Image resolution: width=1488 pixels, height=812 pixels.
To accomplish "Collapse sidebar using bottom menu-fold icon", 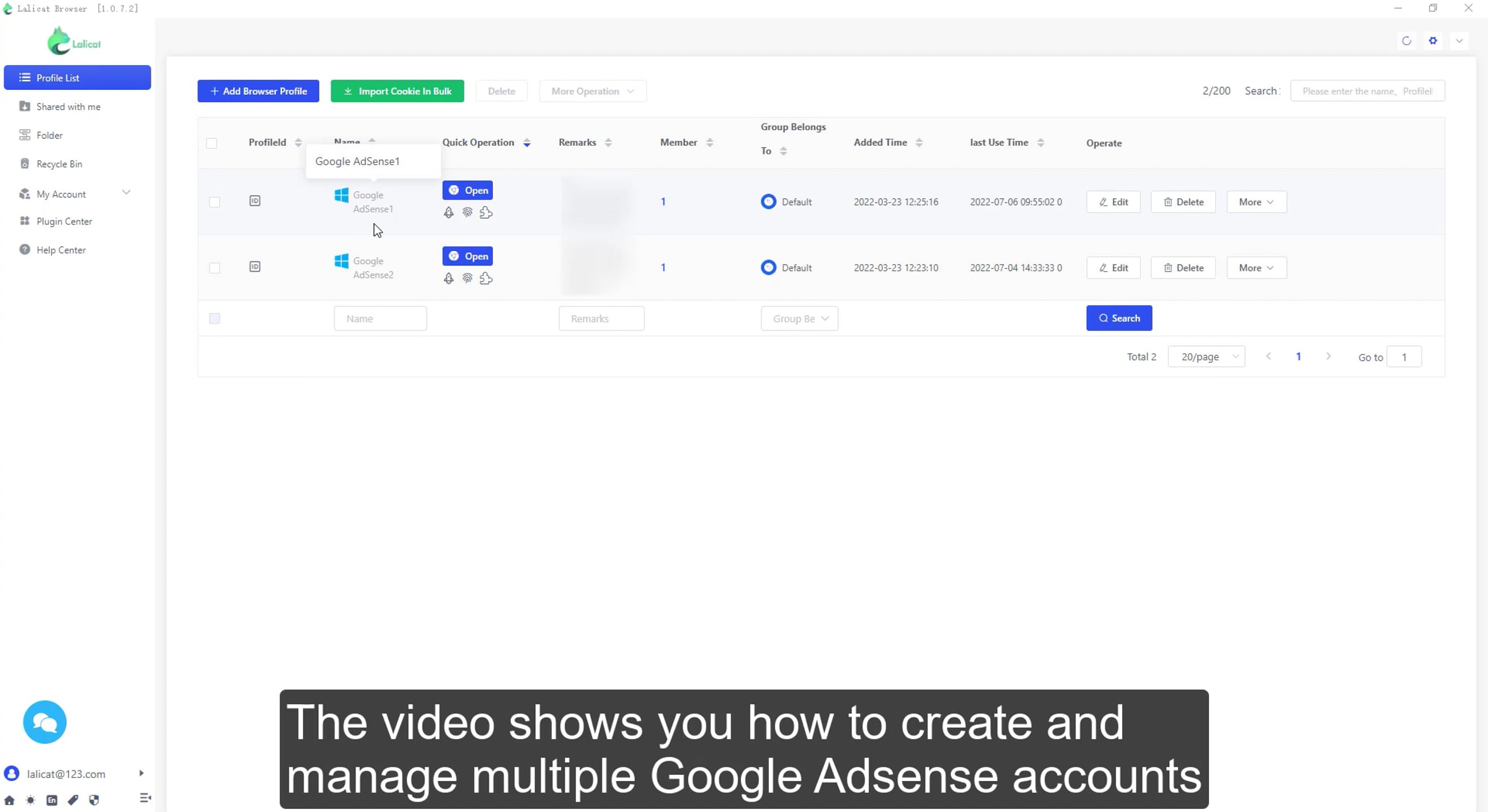I will point(145,798).
